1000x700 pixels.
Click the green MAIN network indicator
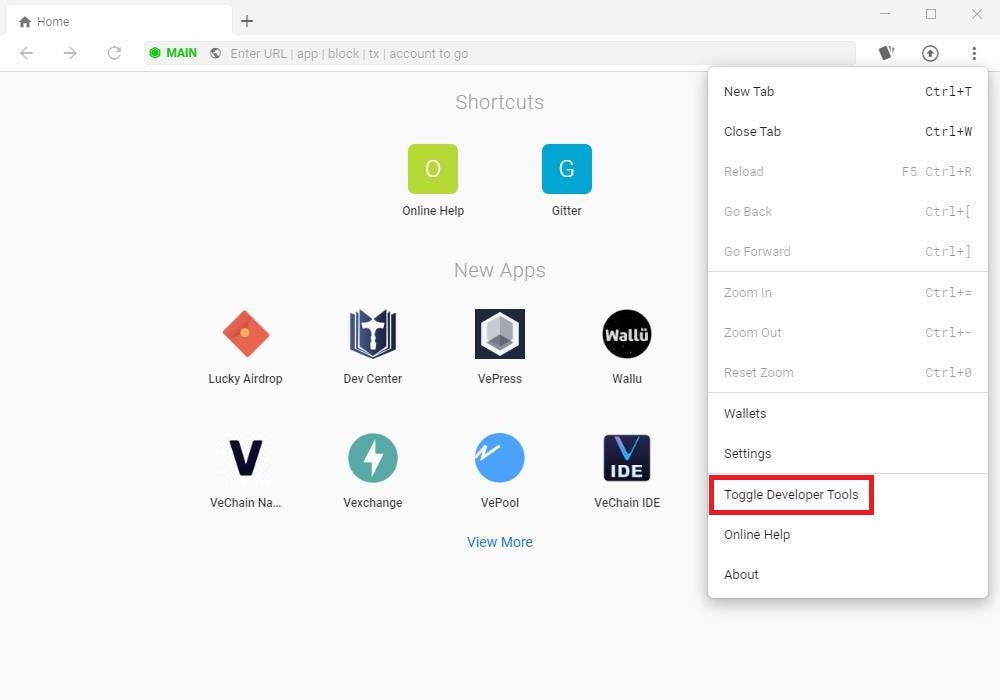[173, 53]
